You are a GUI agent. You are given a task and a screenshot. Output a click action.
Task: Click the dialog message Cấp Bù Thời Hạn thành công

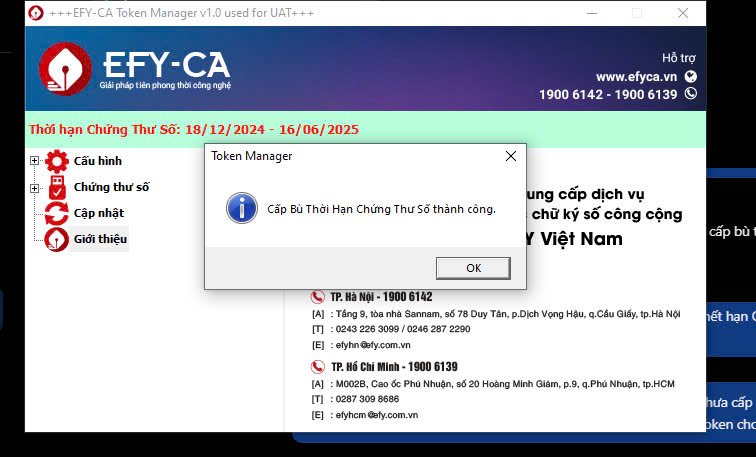pos(381,209)
